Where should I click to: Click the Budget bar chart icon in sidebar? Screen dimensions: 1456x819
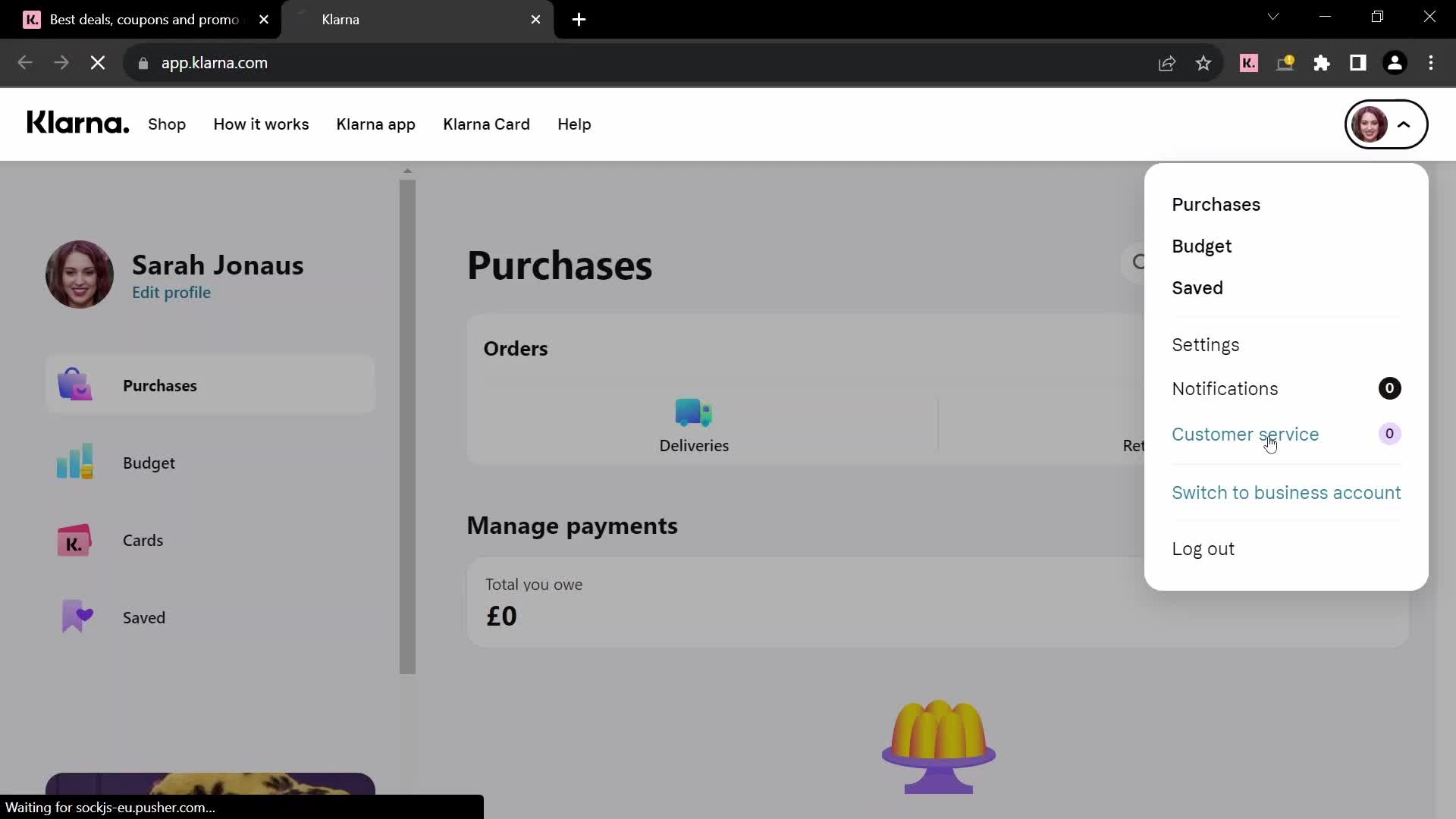pos(74,462)
